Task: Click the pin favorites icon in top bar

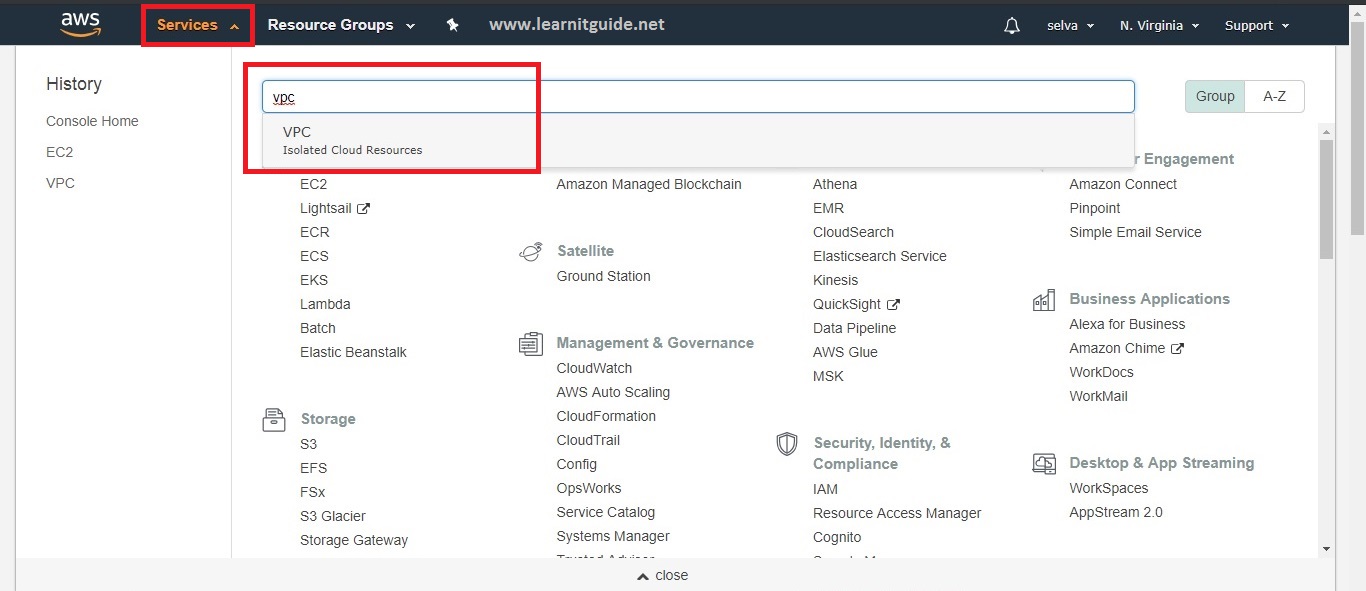Action: [x=452, y=24]
